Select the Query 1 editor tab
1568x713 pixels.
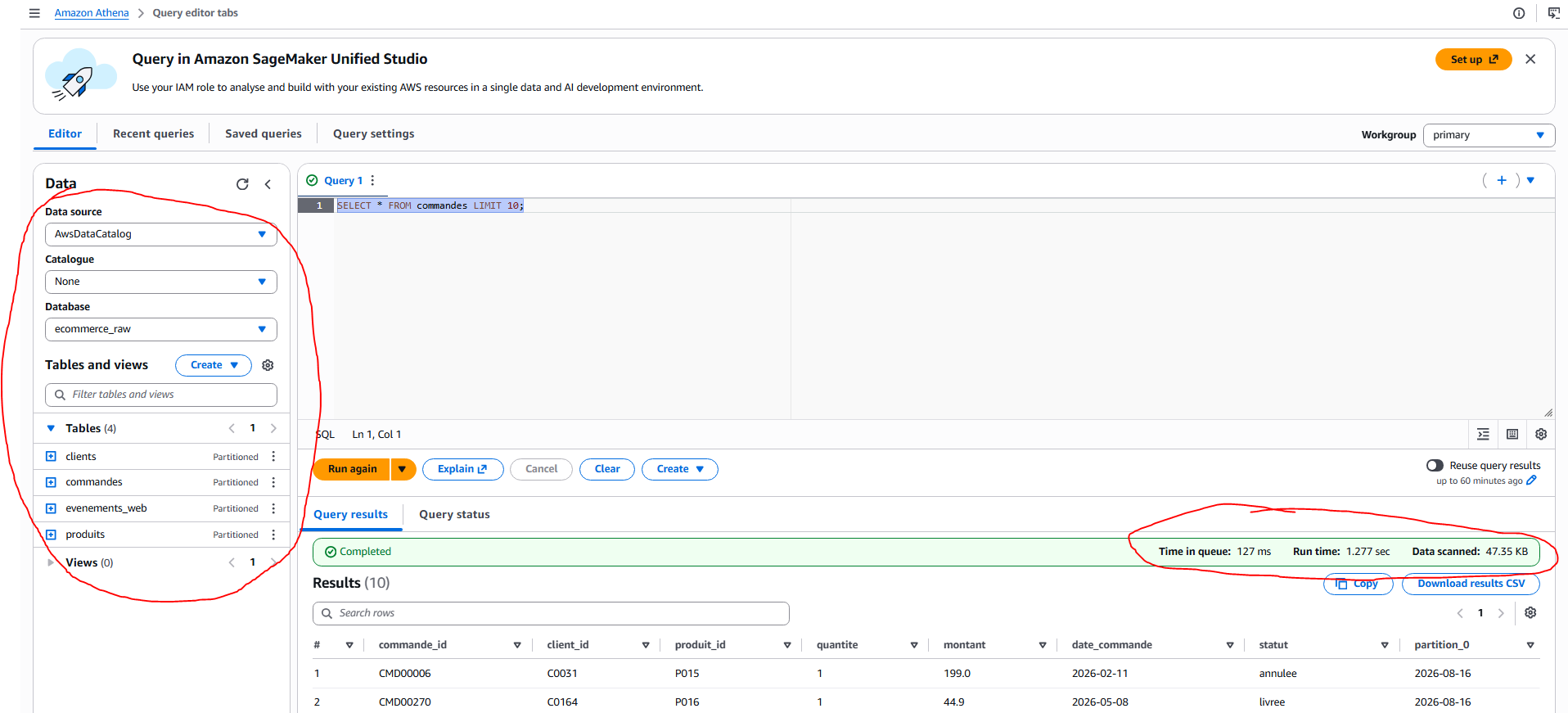coord(343,180)
